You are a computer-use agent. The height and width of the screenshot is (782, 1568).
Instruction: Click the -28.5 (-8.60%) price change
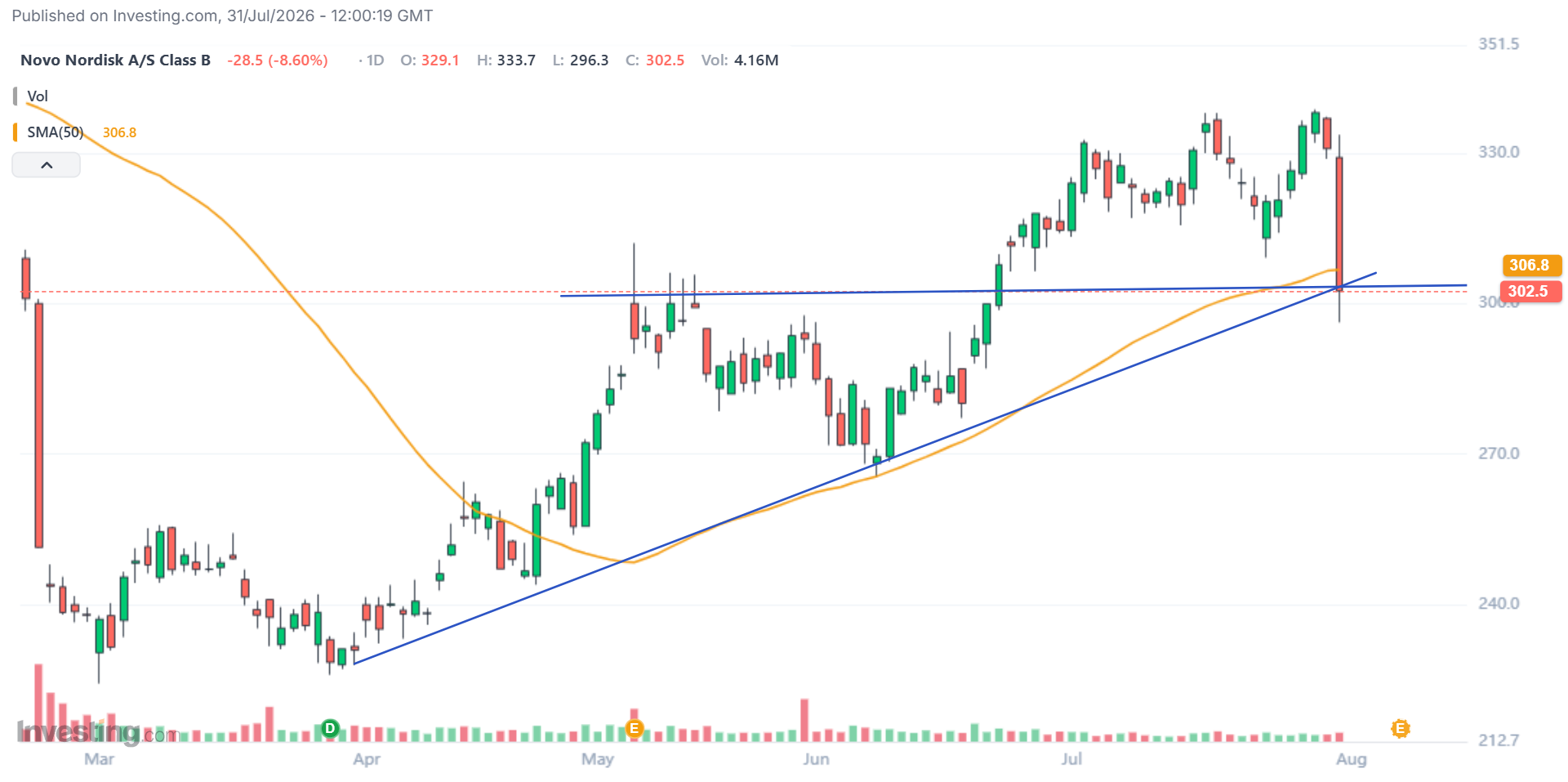278,60
